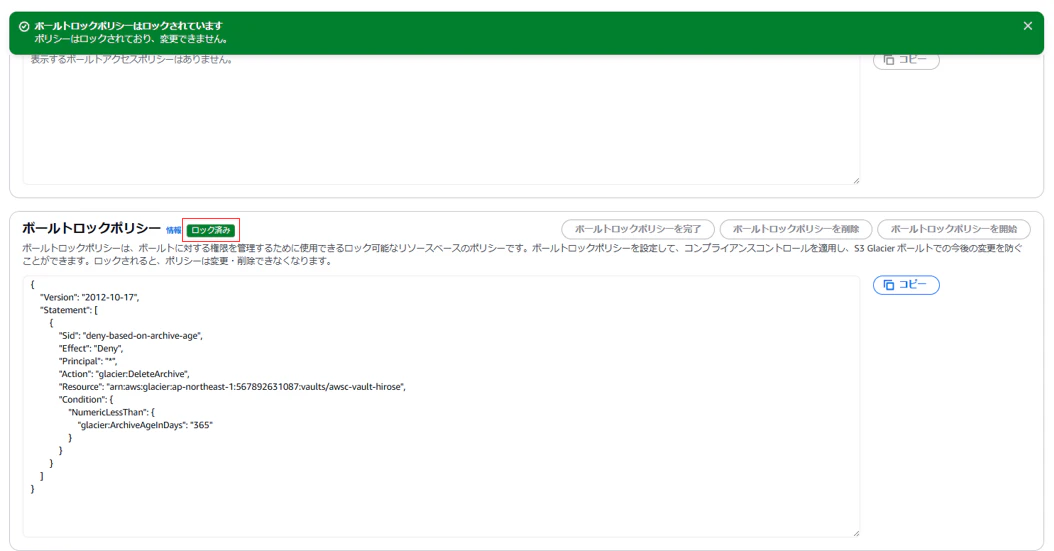
Task: Click the vault lock policy description paragraph
Action: [522, 255]
